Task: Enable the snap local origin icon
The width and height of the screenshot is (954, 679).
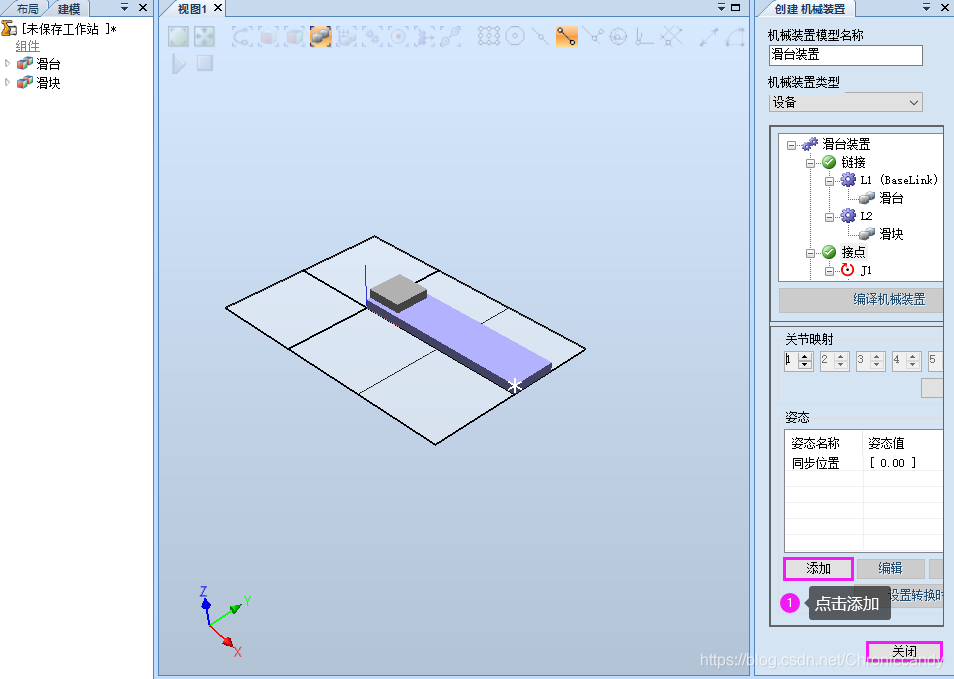Action: pyautogui.click(x=644, y=37)
